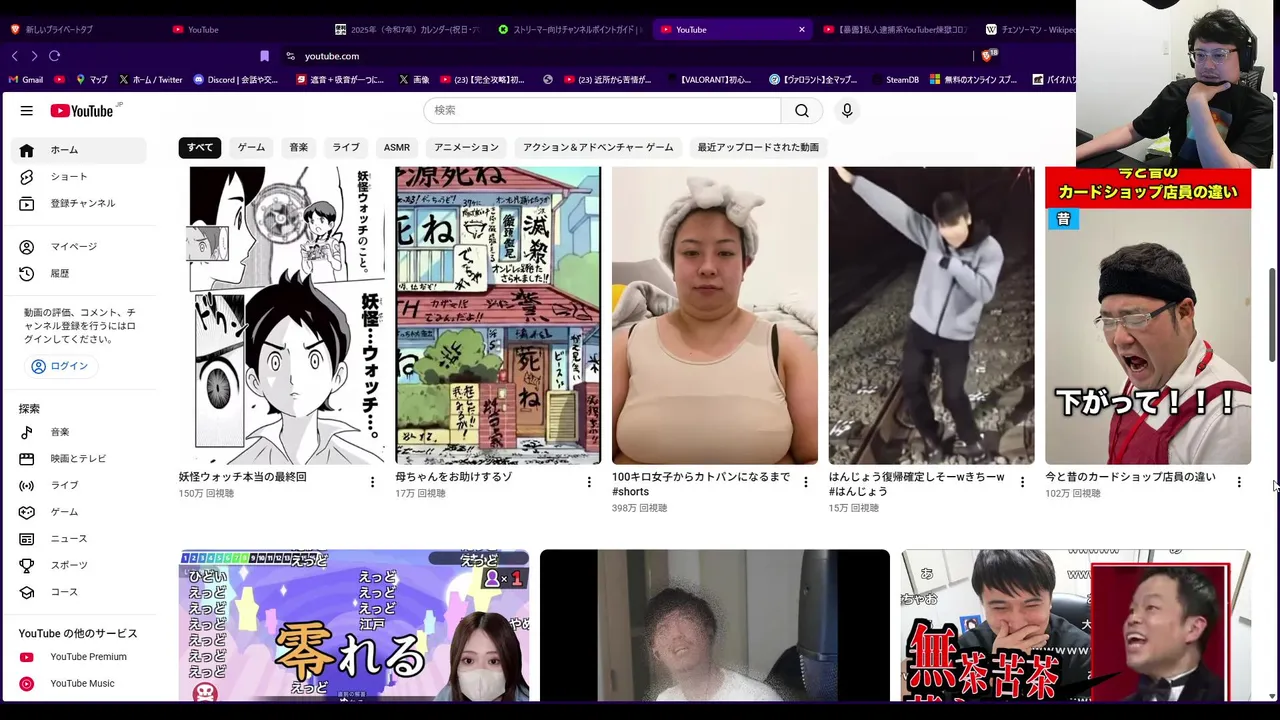Open the 零れる video thumbnail
Image resolution: width=1280 pixels, height=720 pixels.
click(354, 625)
